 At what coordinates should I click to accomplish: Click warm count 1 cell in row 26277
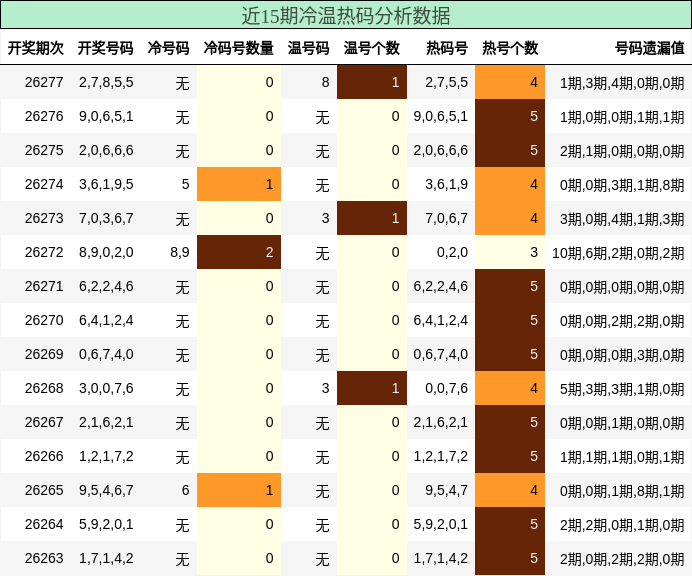coord(372,82)
